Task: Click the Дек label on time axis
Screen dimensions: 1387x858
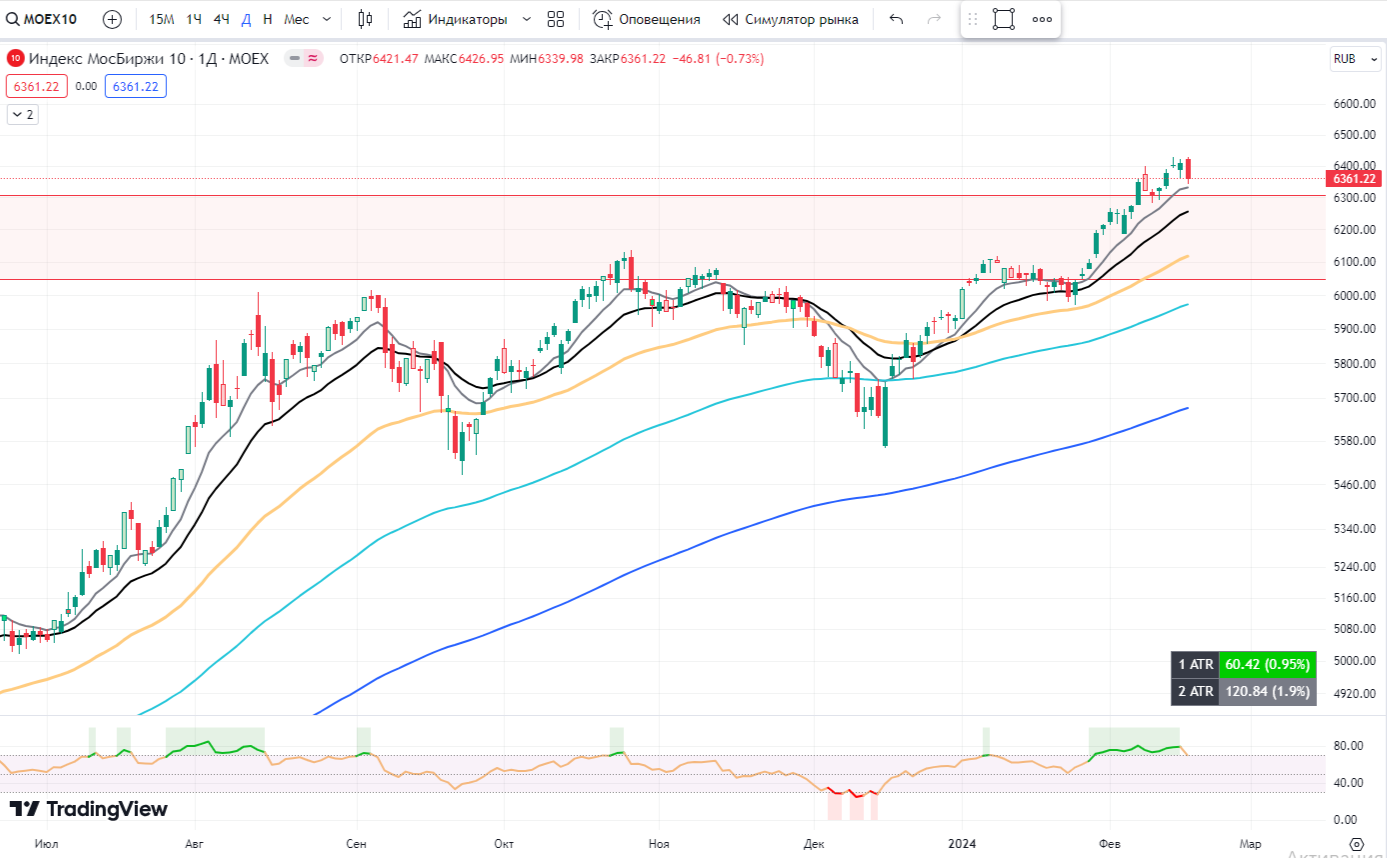Action: click(x=813, y=844)
